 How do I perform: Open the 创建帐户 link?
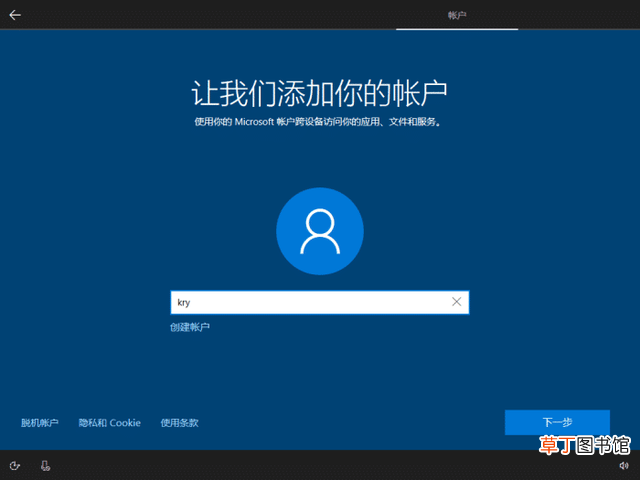point(190,327)
